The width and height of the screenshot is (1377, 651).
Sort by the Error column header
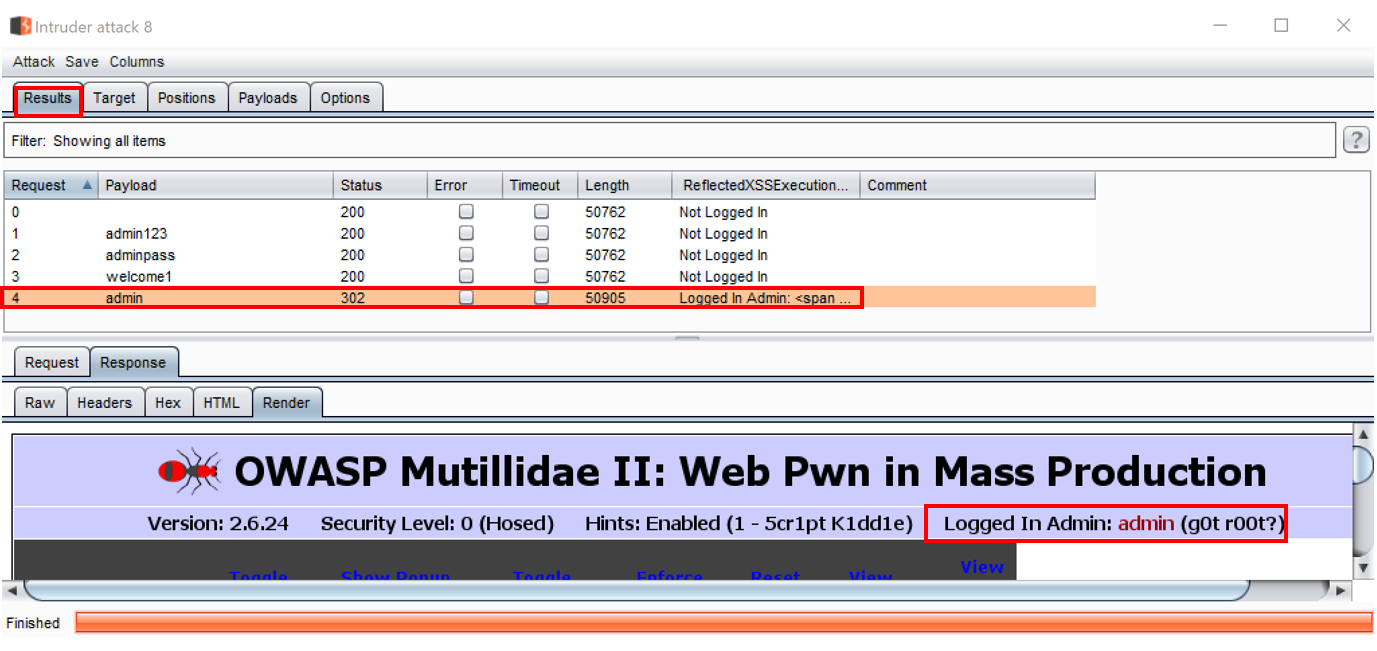click(x=464, y=185)
